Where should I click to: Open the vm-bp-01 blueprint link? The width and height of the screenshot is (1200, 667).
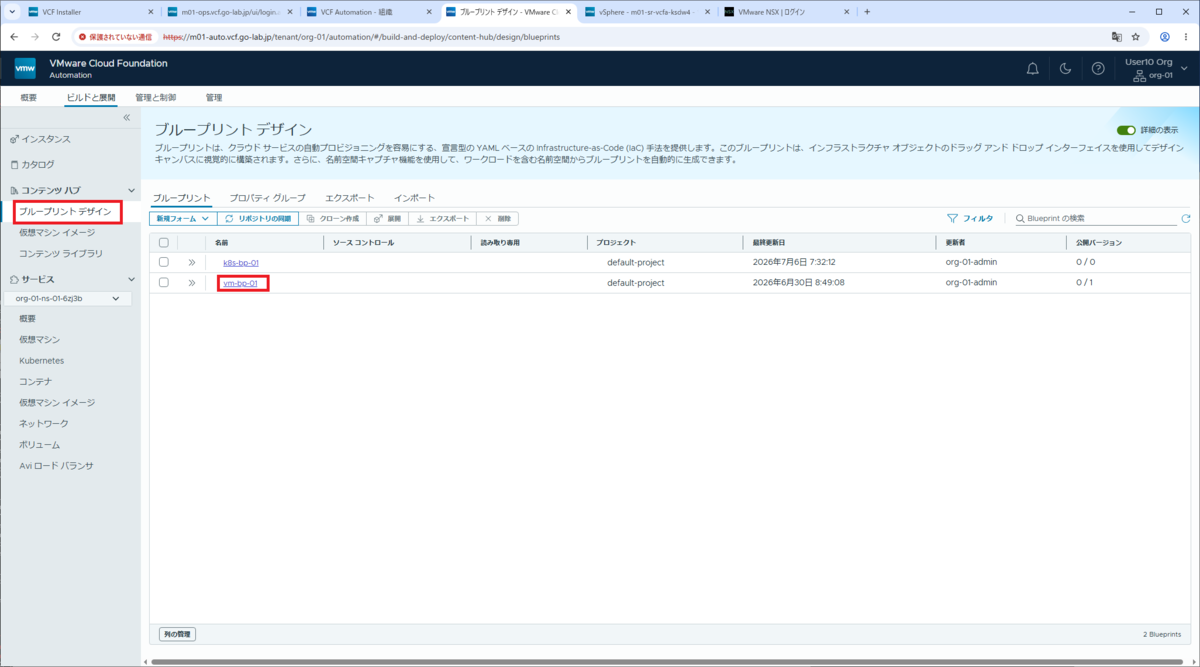(240, 283)
